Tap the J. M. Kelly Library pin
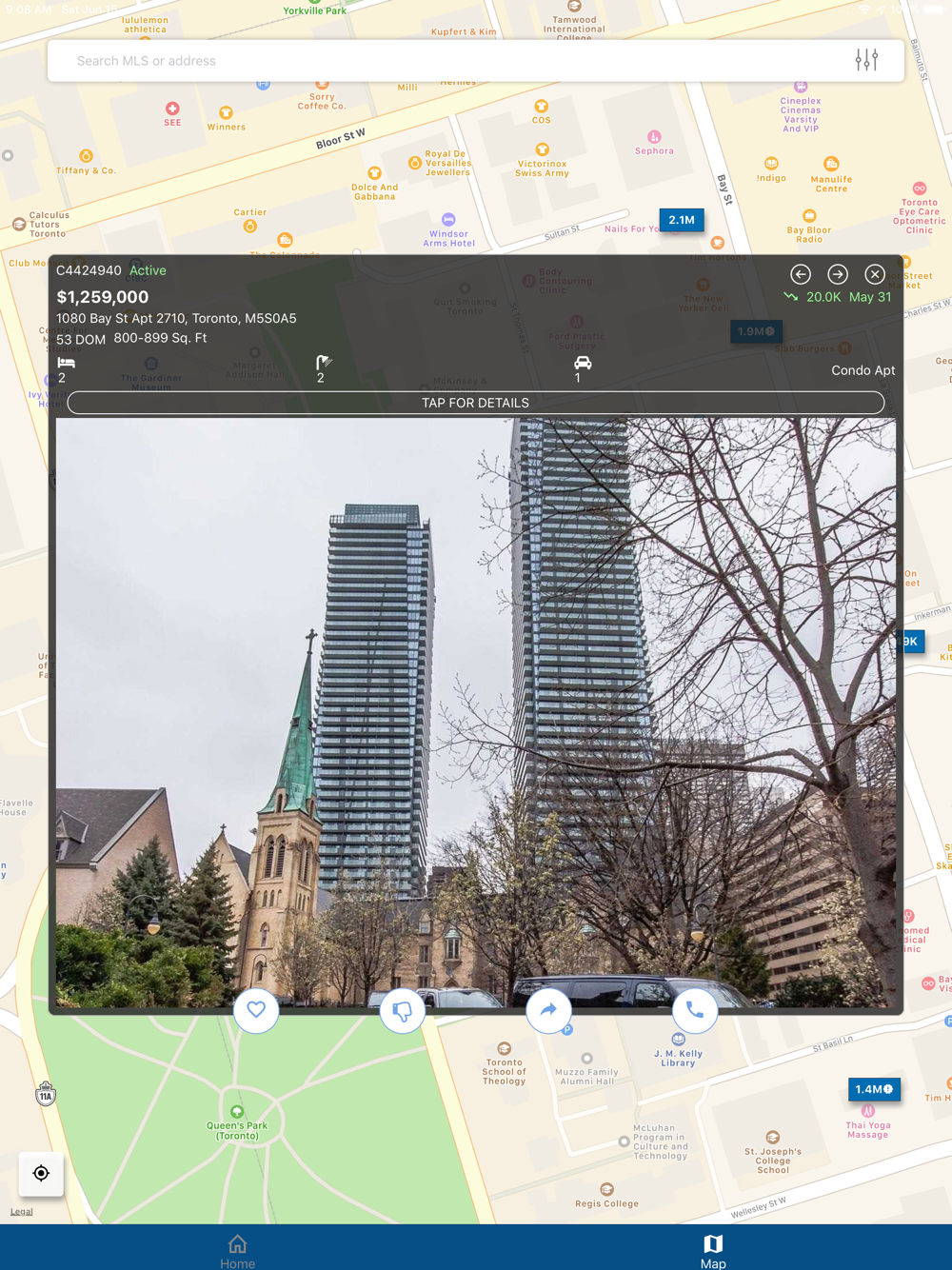 (x=678, y=1040)
